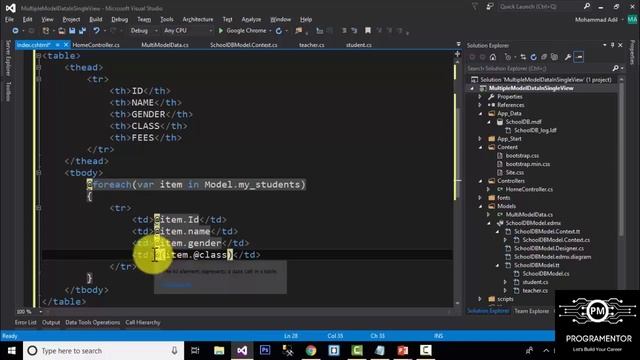
Task: Start debugging with Google Chrome play button
Action: [x=220, y=31]
